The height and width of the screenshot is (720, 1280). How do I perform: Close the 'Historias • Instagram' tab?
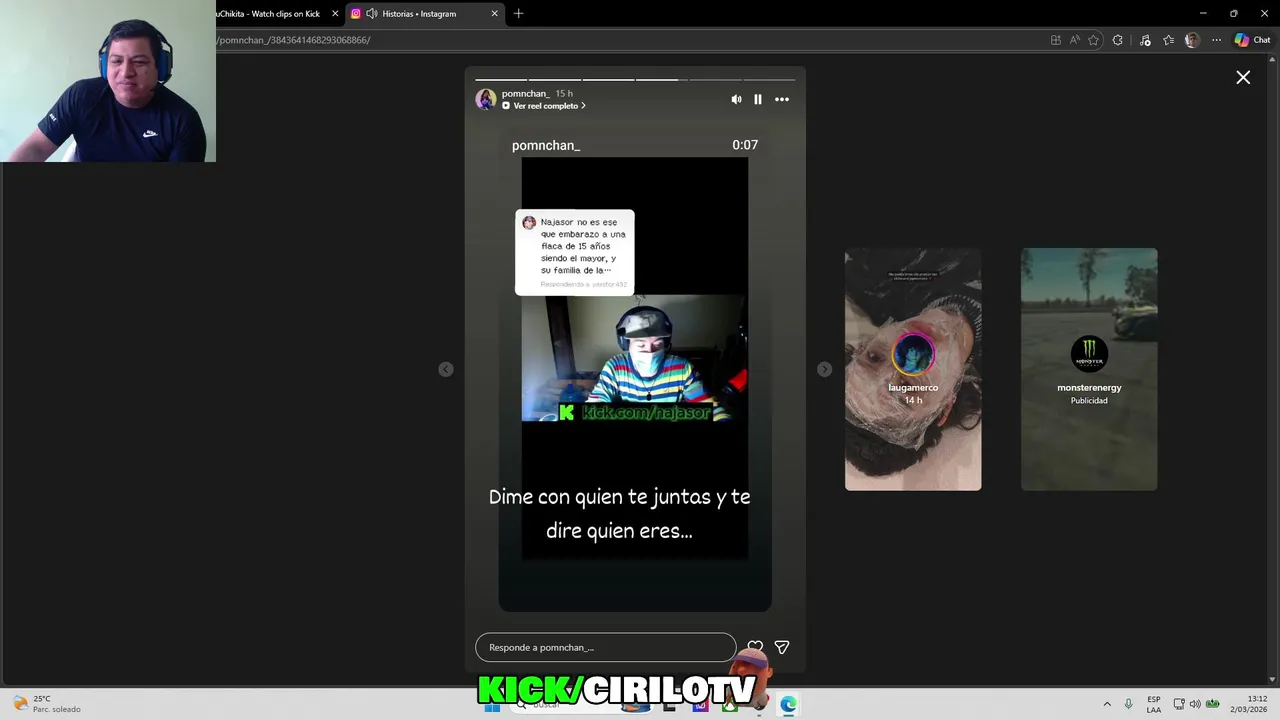click(x=495, y=14)
